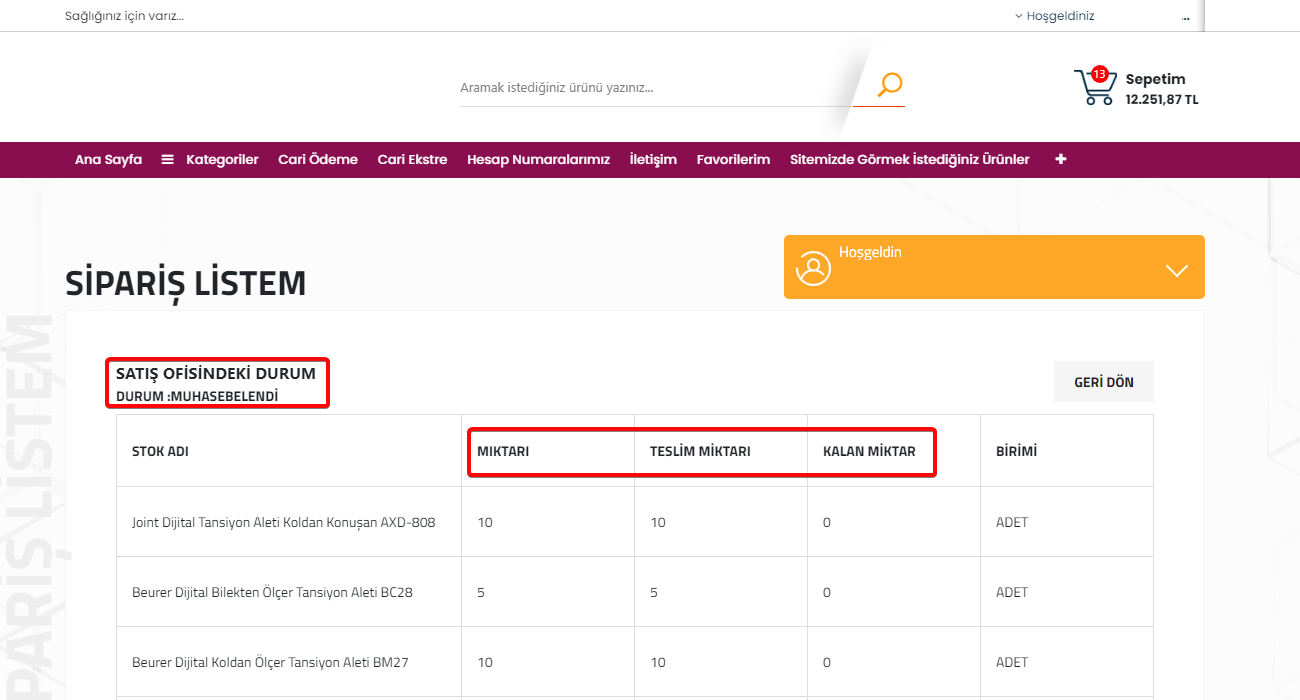The height and width of the screenshot is (700, 1300).
Task: Click the Sepetim cart total 12.251,87 TL
Action: click(1162, 100)
